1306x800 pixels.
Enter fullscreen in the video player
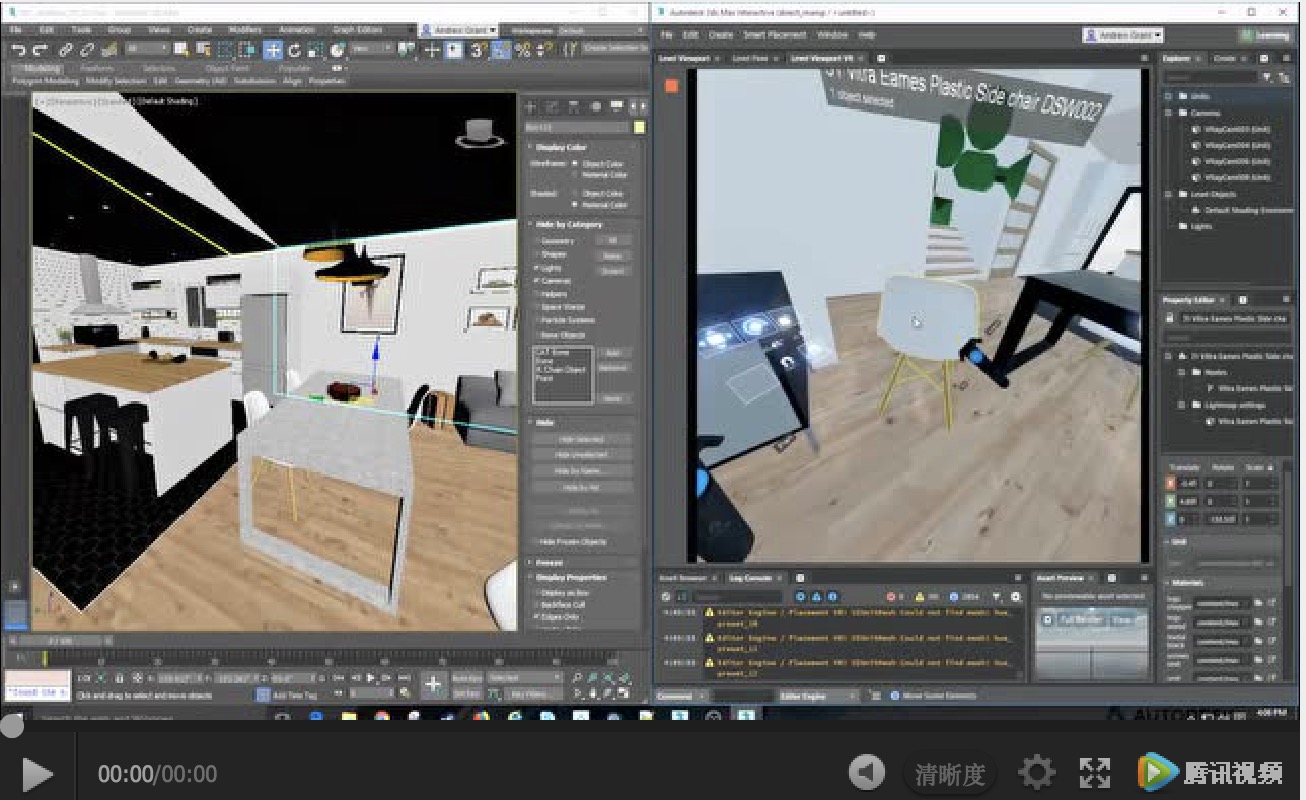tap(1095, 772)
